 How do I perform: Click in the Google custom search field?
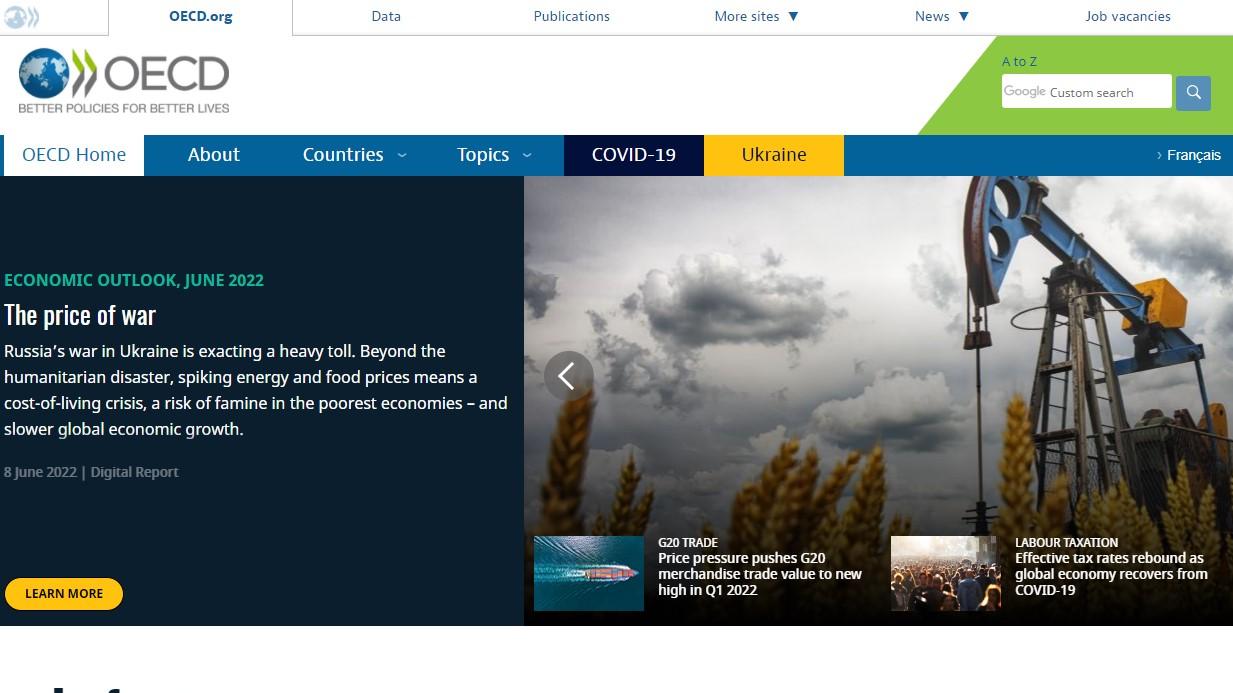coord(1086,92)
